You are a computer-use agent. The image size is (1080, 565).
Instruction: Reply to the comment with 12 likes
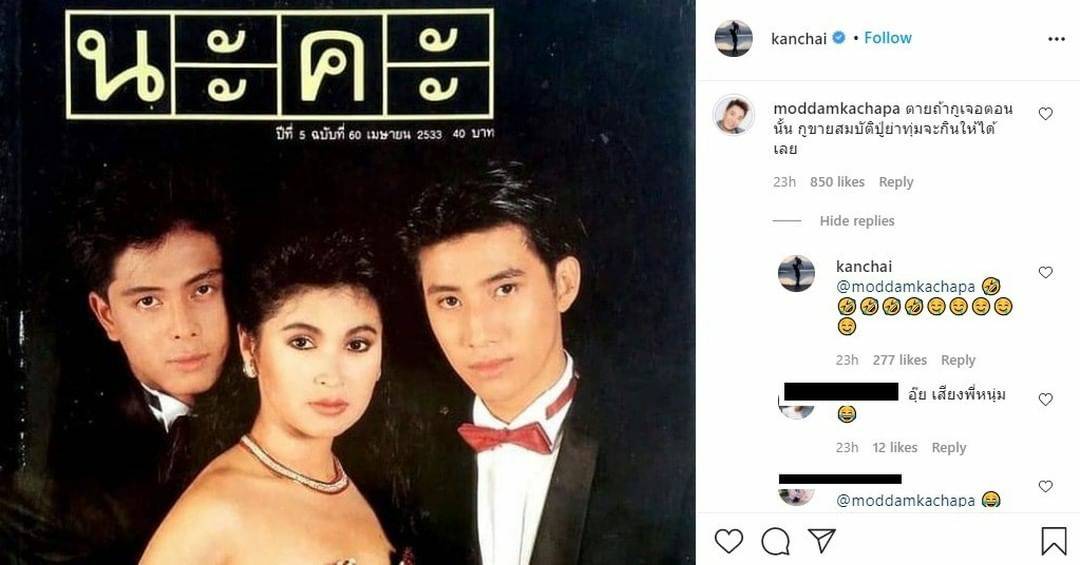pos(949,447)
